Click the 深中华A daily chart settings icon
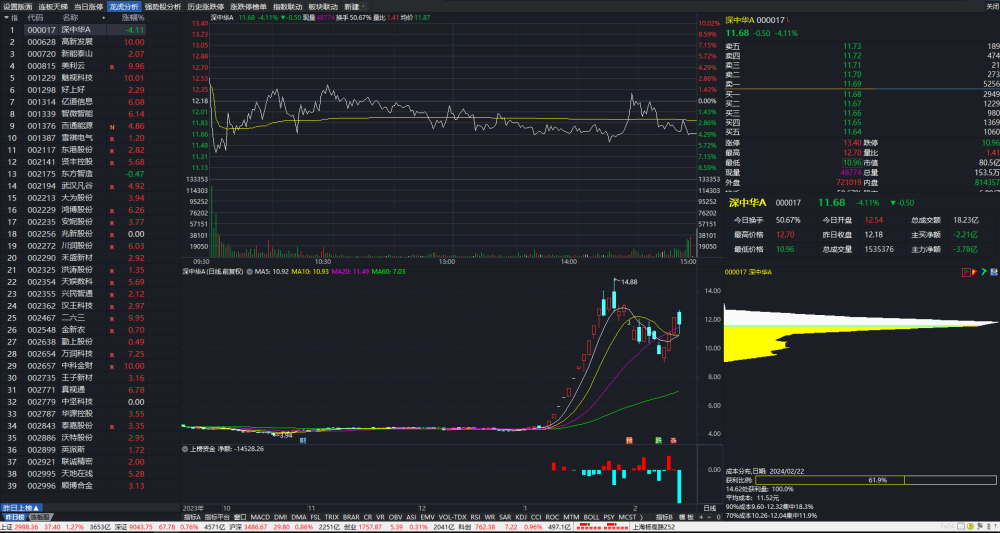The width and height of the screenshot is (1000, 533). [249, 272]
